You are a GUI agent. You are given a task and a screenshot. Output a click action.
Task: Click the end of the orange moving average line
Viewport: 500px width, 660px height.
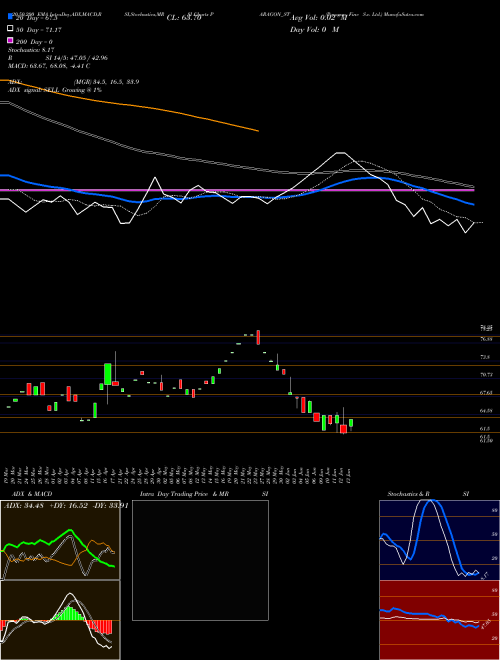258,131
